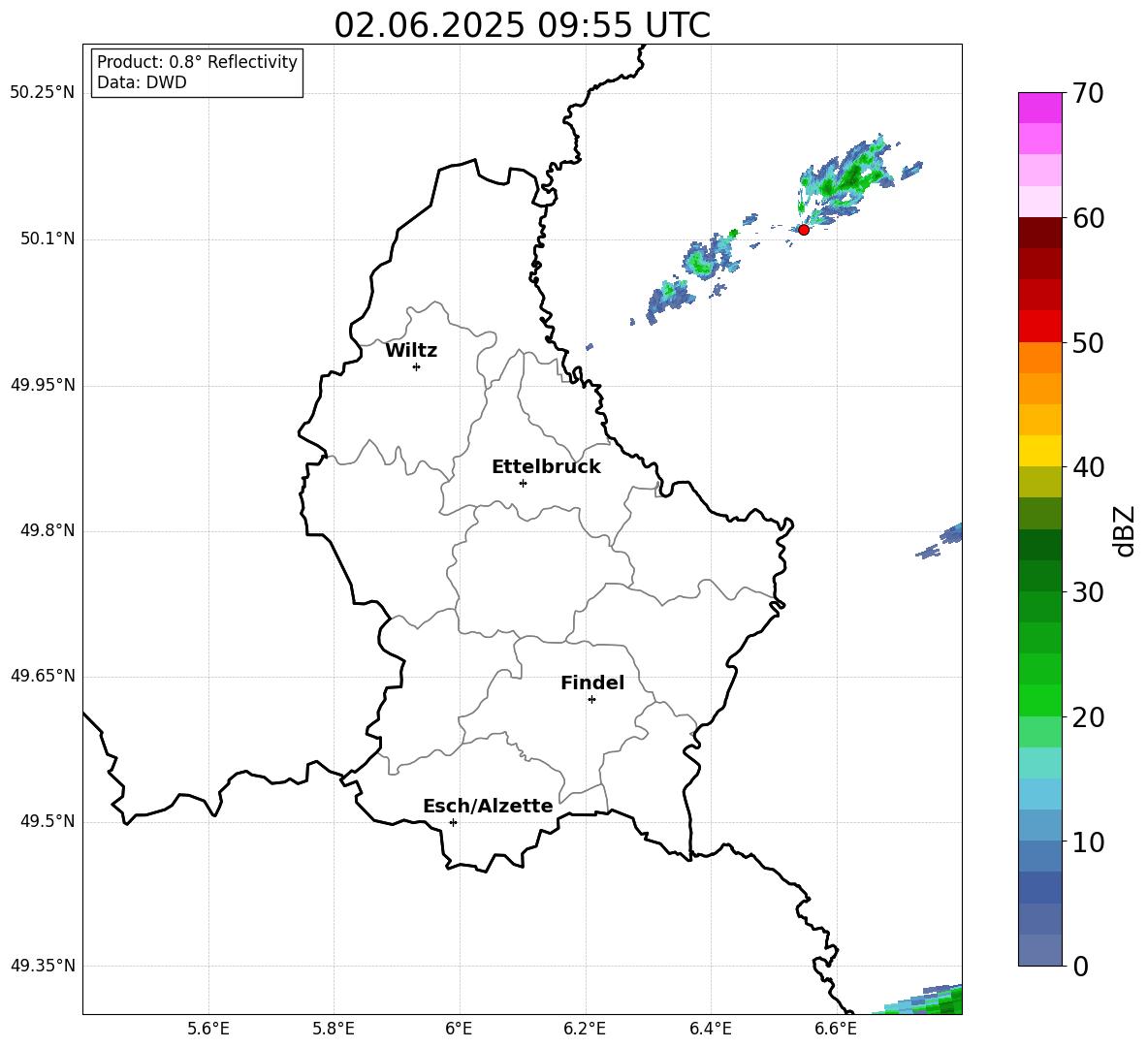1148x1048 pixels.
Task: Click the 40 label on the colorbar
Action: [x=1088, y=467]
